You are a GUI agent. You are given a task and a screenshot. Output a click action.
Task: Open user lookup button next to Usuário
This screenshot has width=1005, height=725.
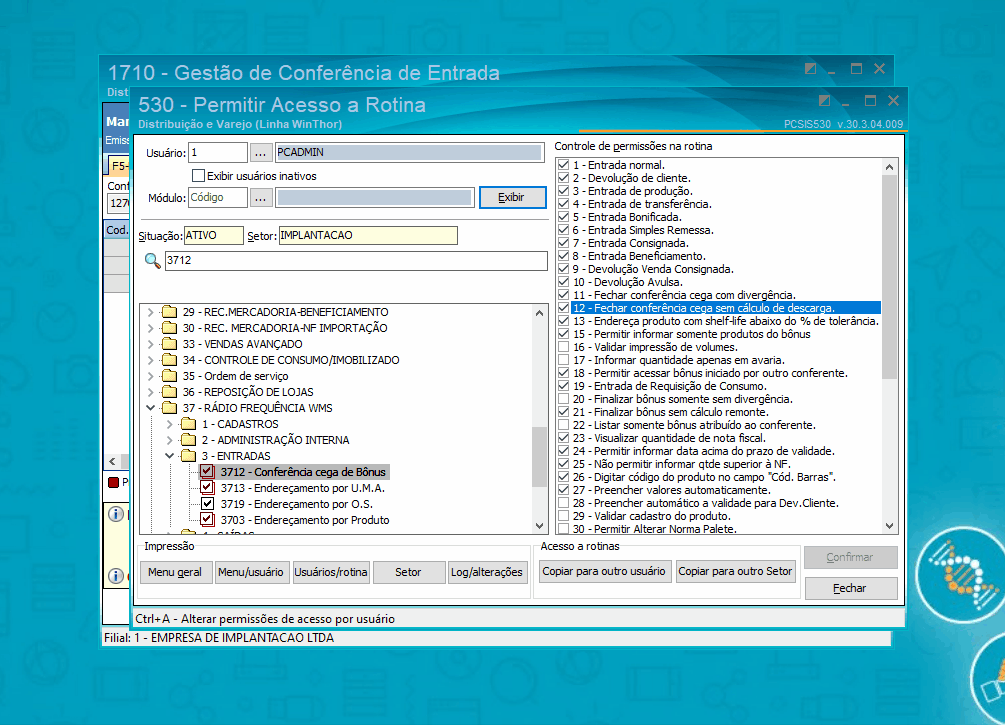(x=260, y=153)
